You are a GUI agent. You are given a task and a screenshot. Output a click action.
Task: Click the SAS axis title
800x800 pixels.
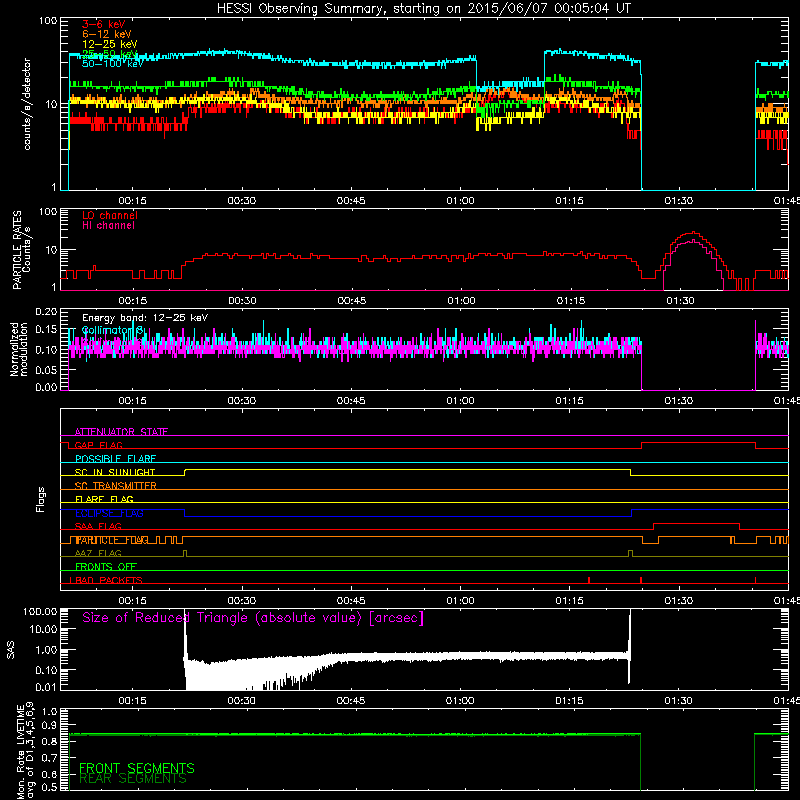coord(11,650)
